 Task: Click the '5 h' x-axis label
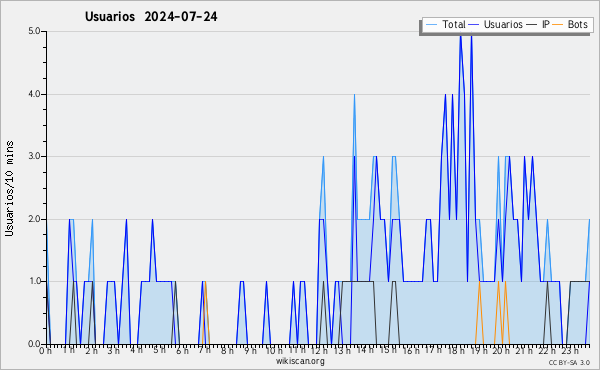(x=159, y=350)
